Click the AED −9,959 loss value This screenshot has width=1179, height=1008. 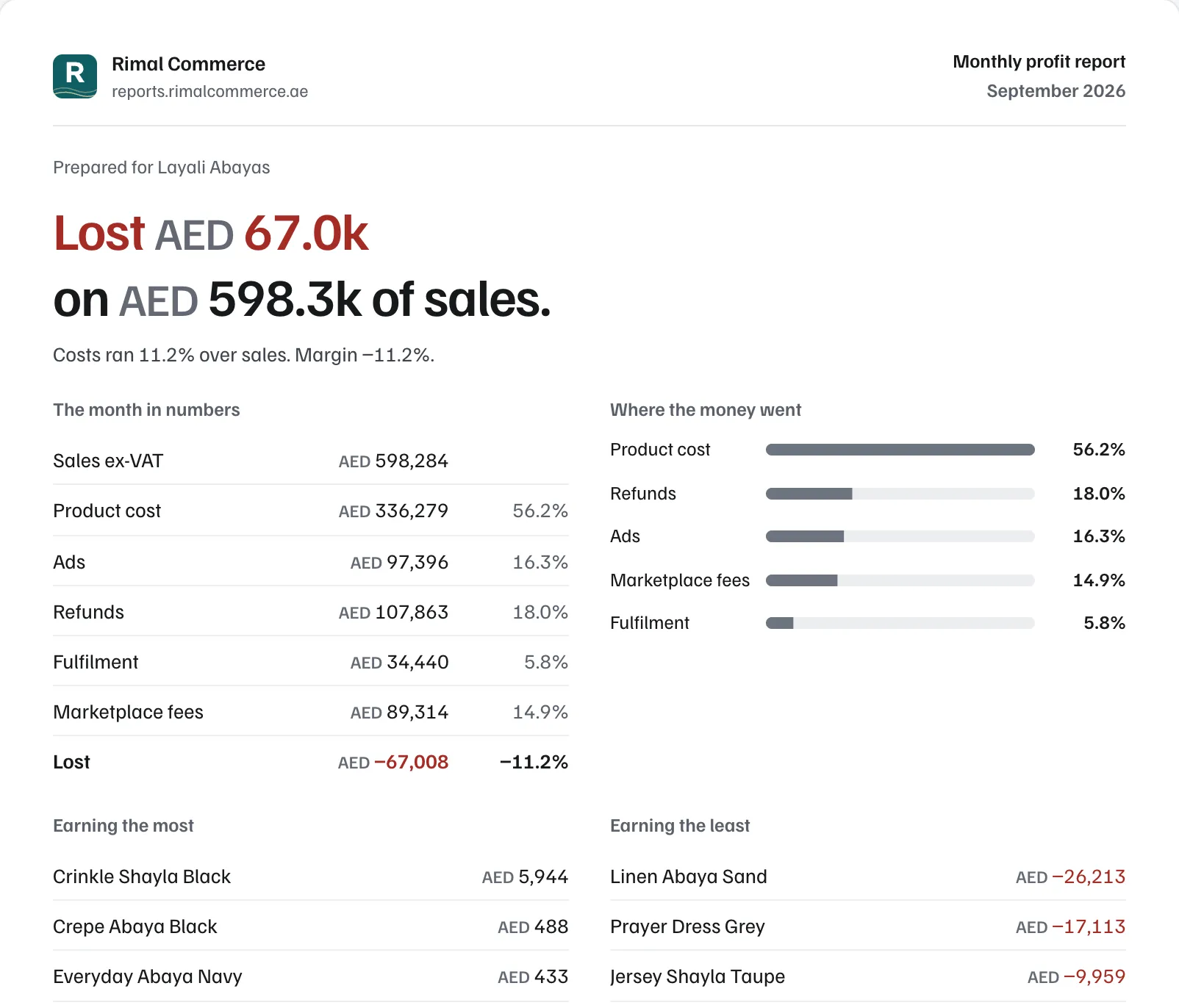(x=1076, y=977)
